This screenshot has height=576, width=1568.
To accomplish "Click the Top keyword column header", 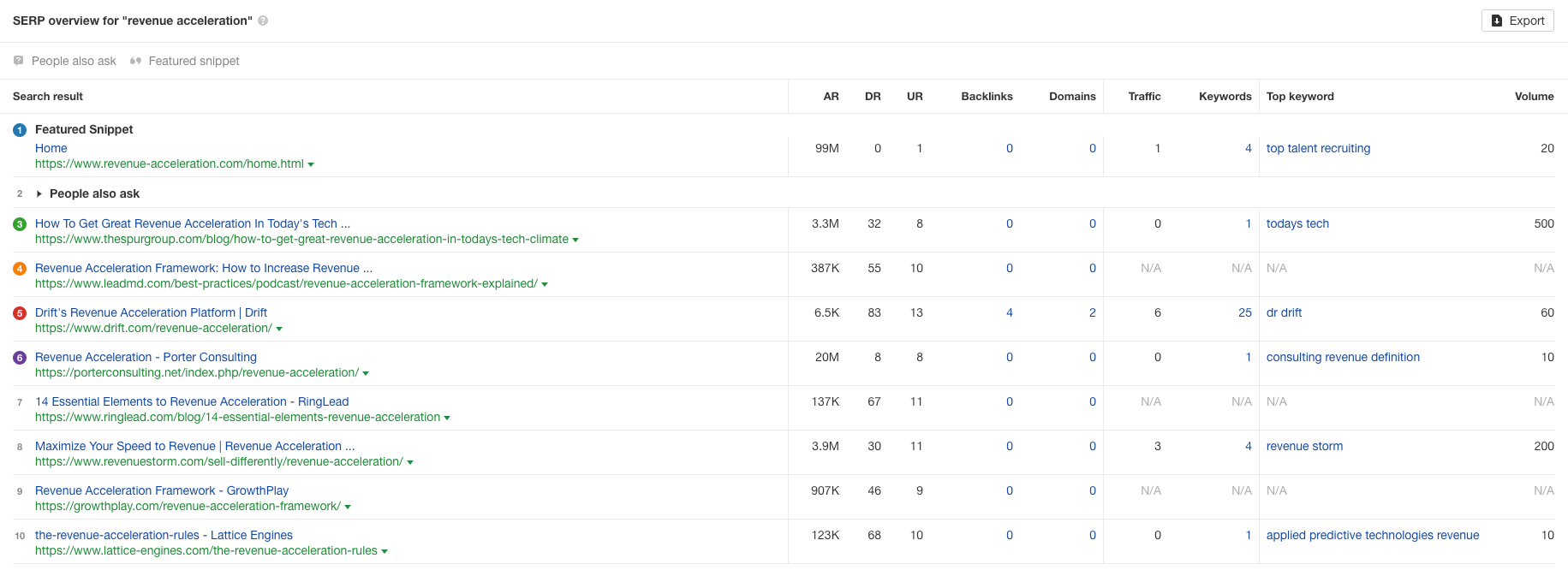I will tap(1300, 96).
